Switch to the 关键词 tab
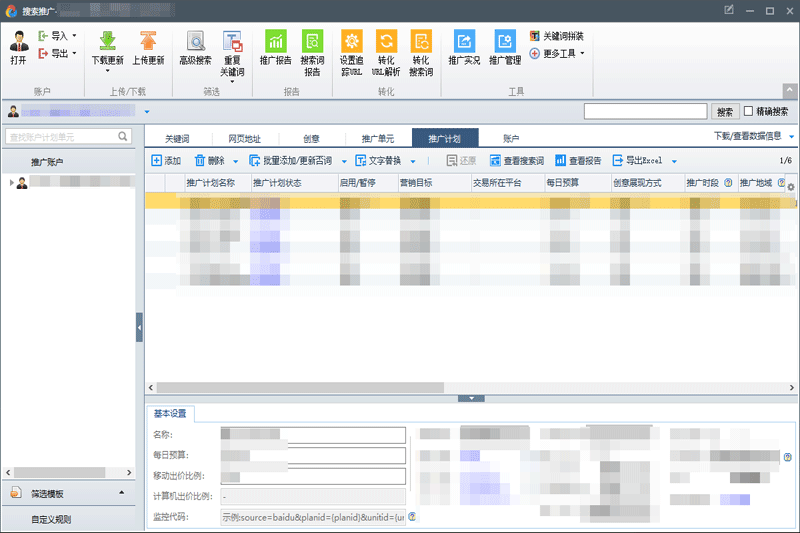The height and width of the screenshot is (533, 800). coord(177,138)
